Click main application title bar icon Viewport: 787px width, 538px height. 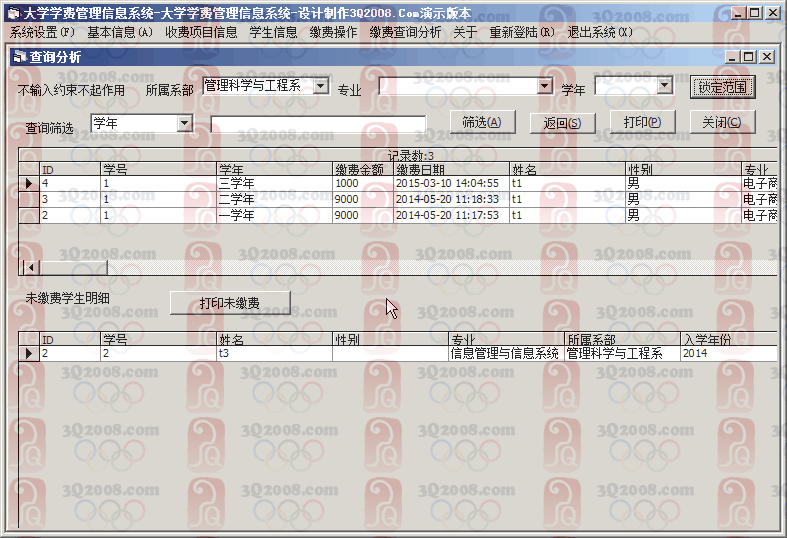tap(14, 13)
